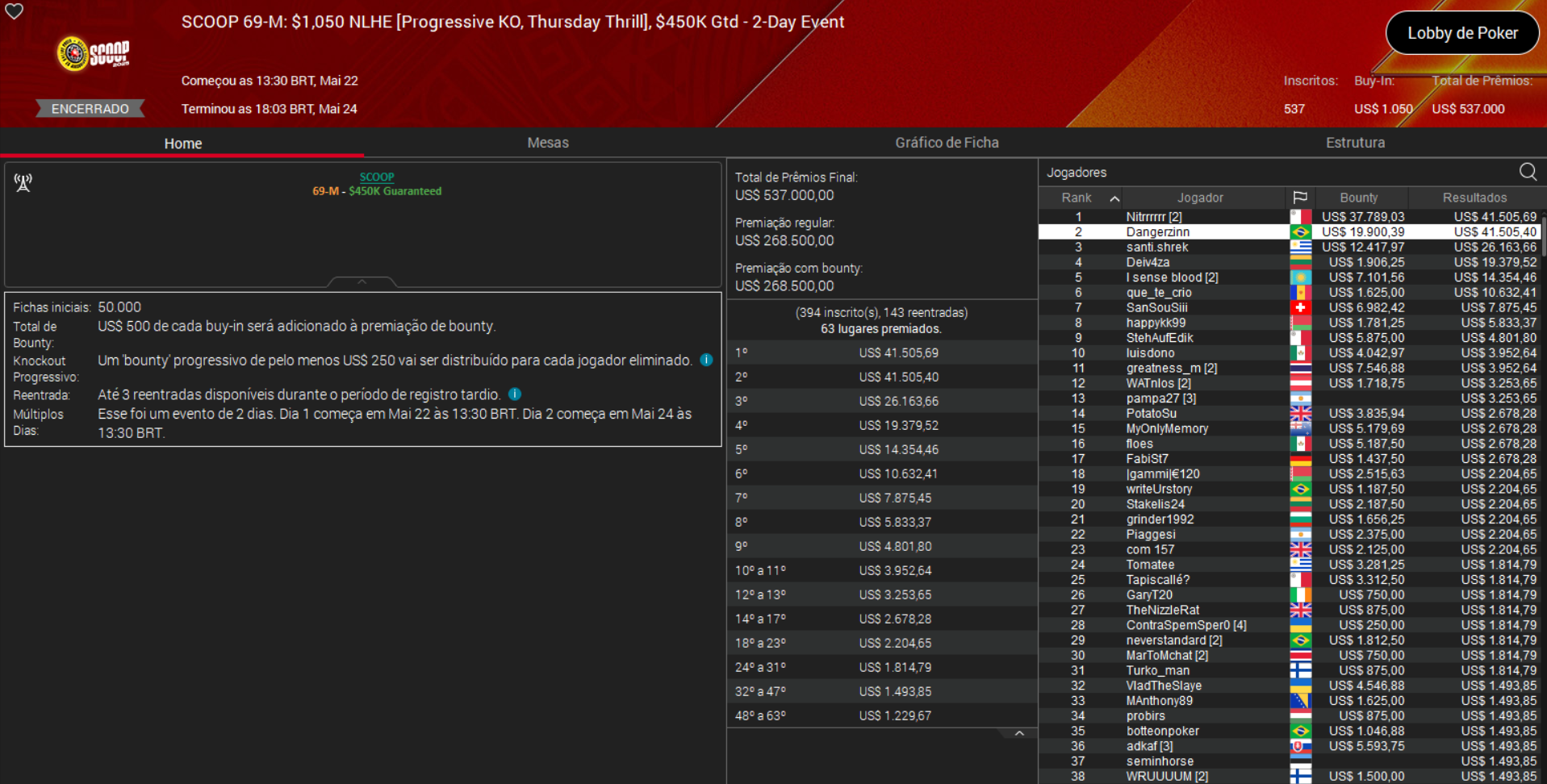The height and width of the screenshot is (784, 1547).
Task: Select player row pampa27 [3]
Action: (1289, 398)
